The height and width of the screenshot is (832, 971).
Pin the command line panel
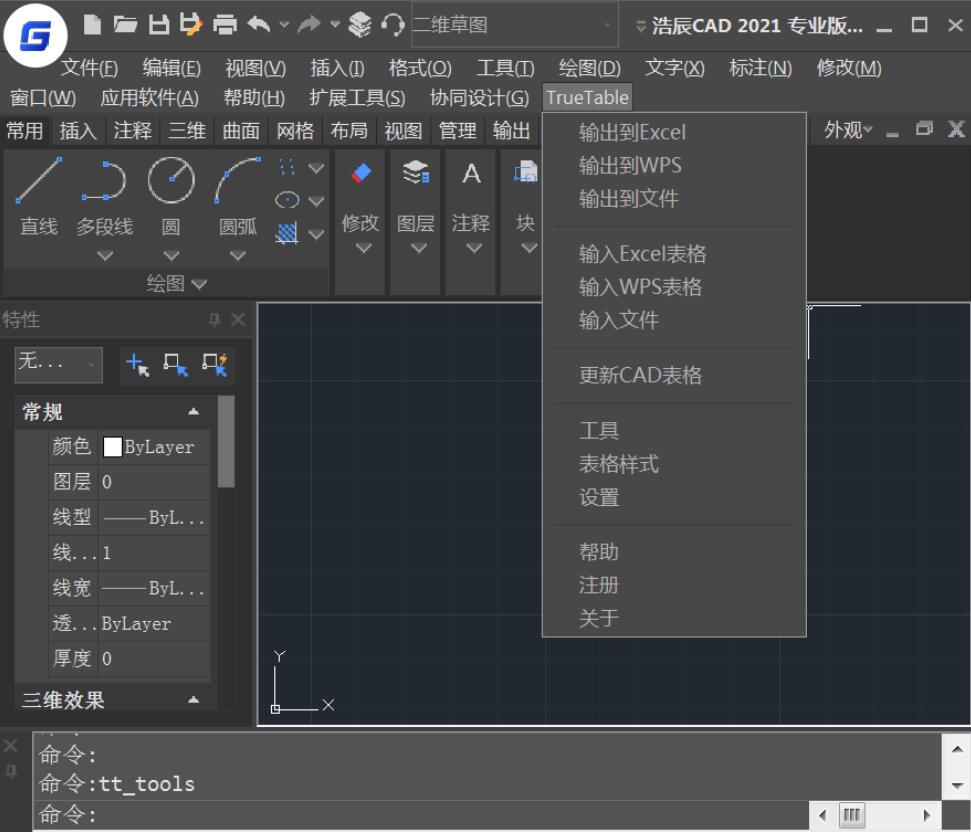pyautogui.click(x=11, y=771)
